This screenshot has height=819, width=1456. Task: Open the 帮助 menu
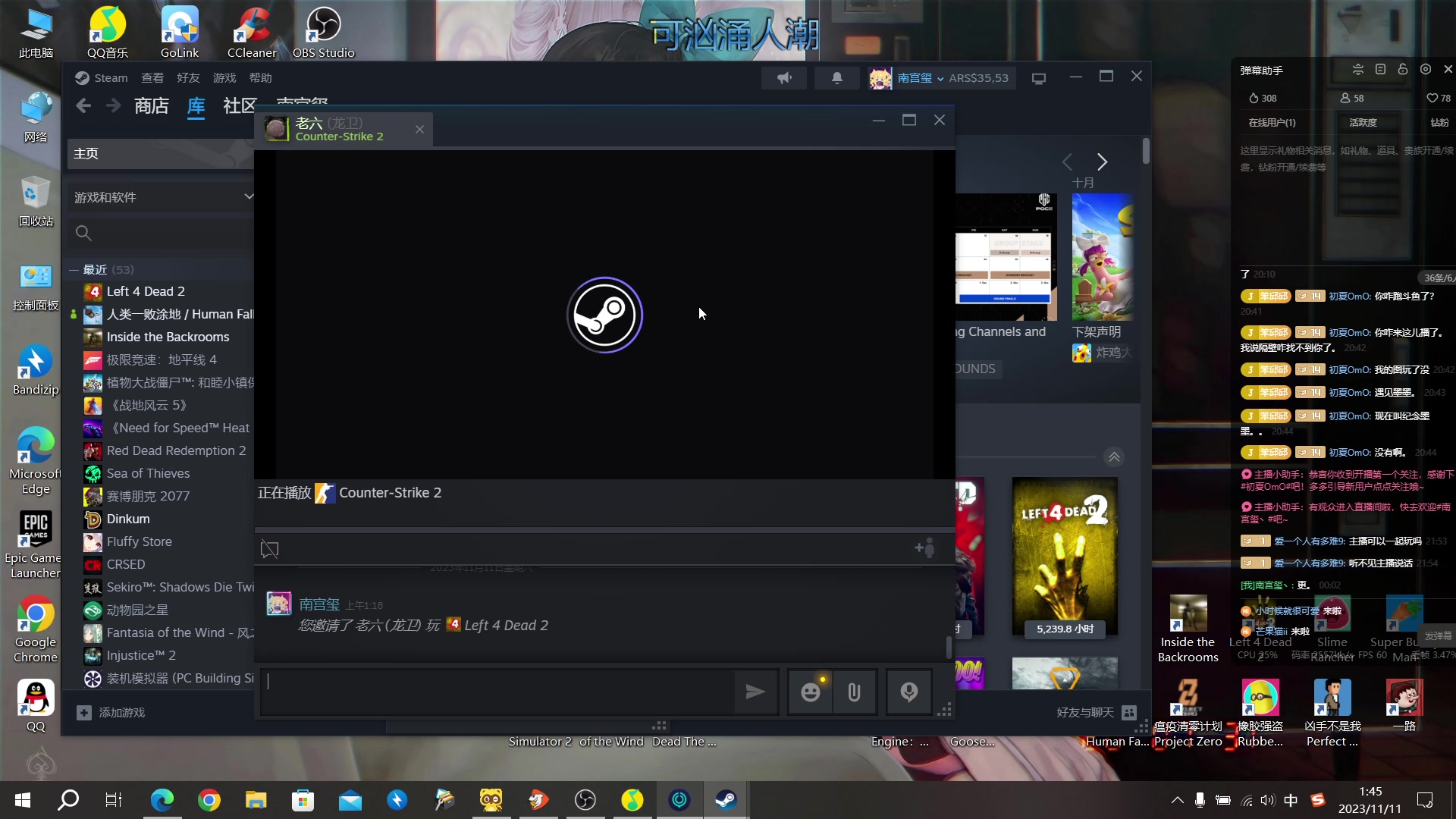(260, 78)
